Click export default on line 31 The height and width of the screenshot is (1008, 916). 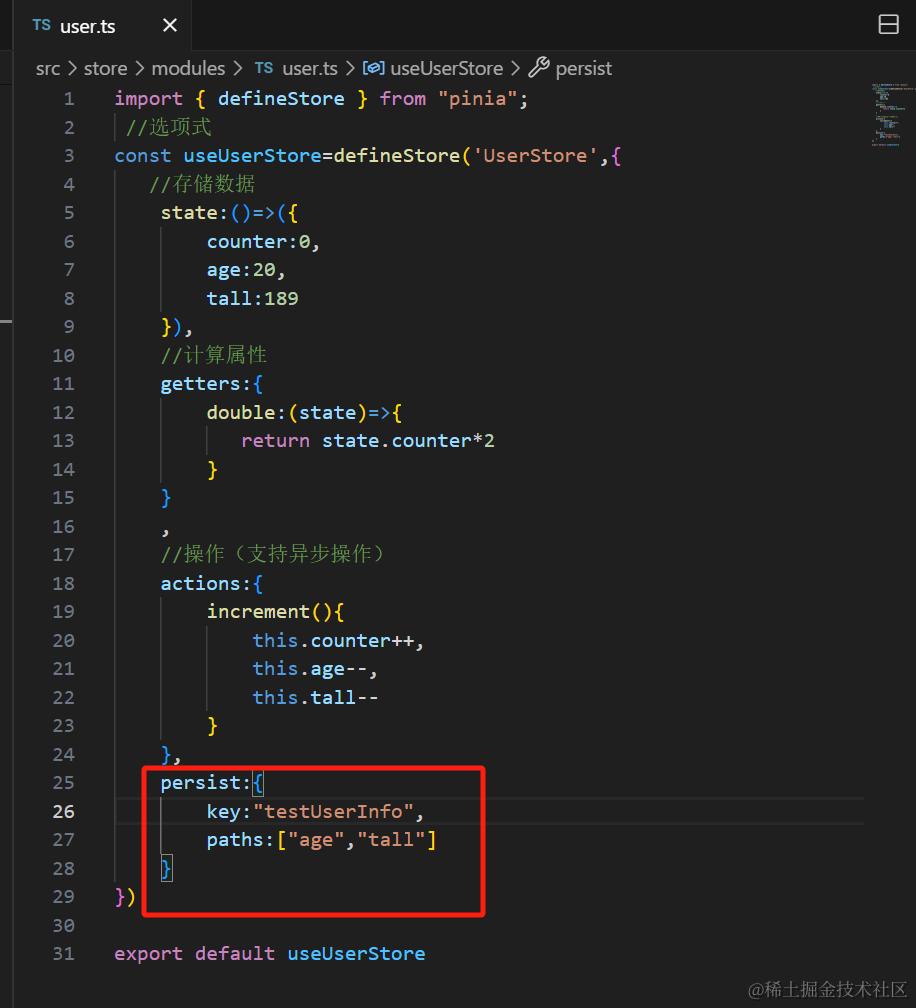[x=195, y=953]
